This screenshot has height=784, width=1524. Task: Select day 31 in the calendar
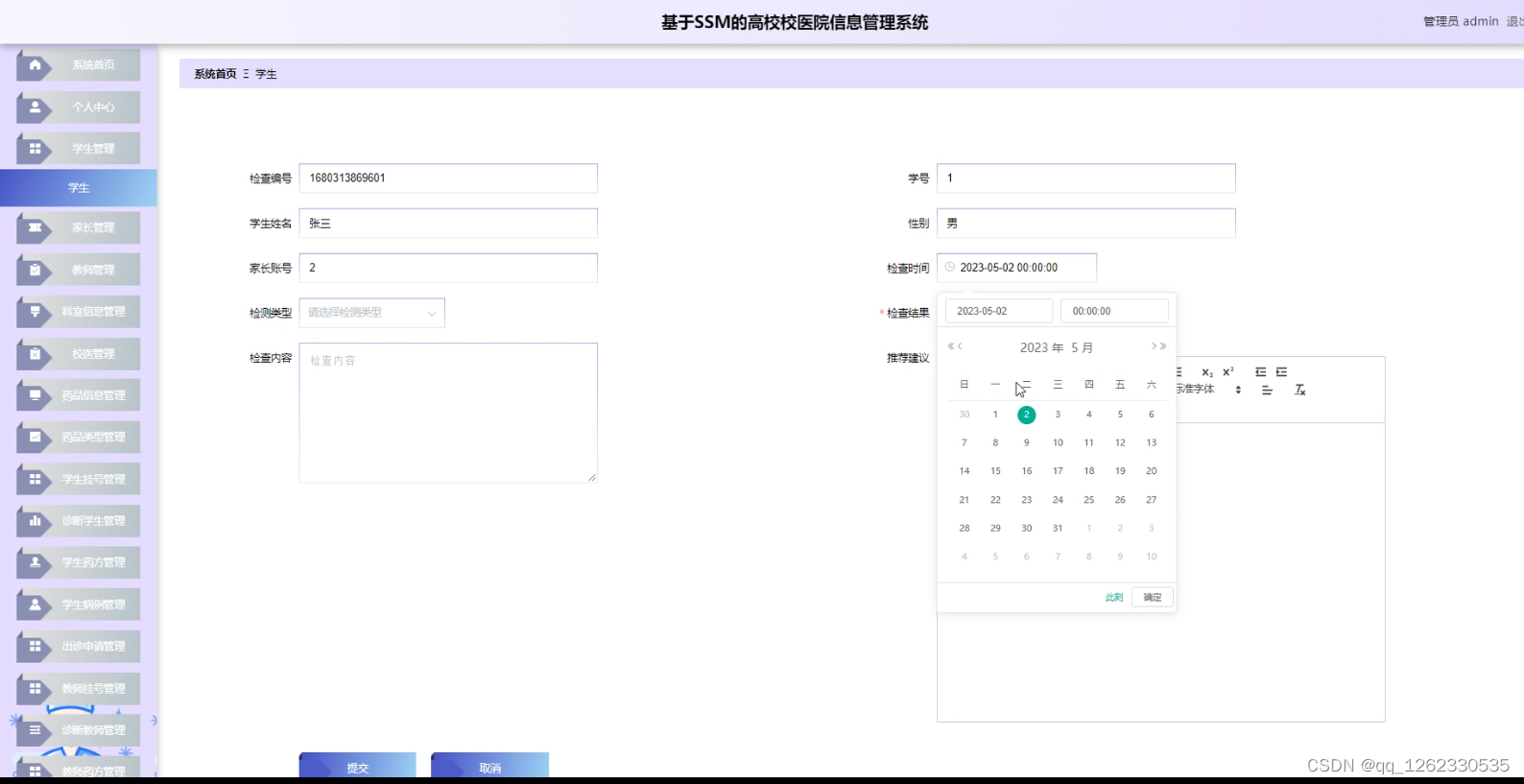pos(1058,528)
